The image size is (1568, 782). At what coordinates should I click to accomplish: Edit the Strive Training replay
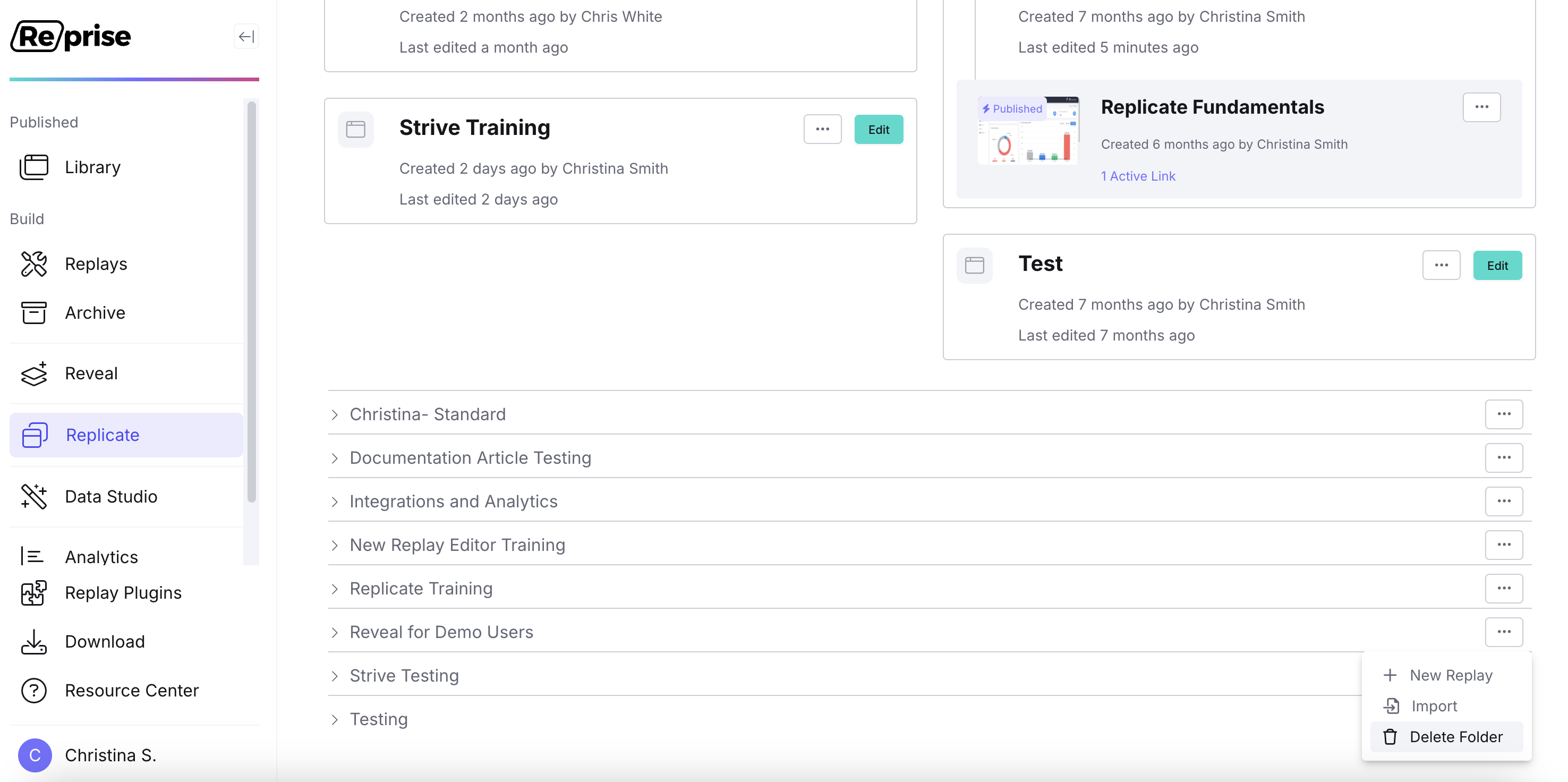coord(879,129)
